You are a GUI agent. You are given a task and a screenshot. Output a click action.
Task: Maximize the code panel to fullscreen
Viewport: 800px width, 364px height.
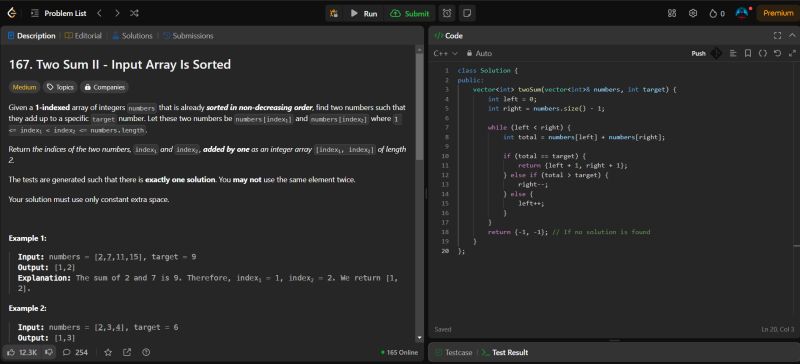pos(777,36)
